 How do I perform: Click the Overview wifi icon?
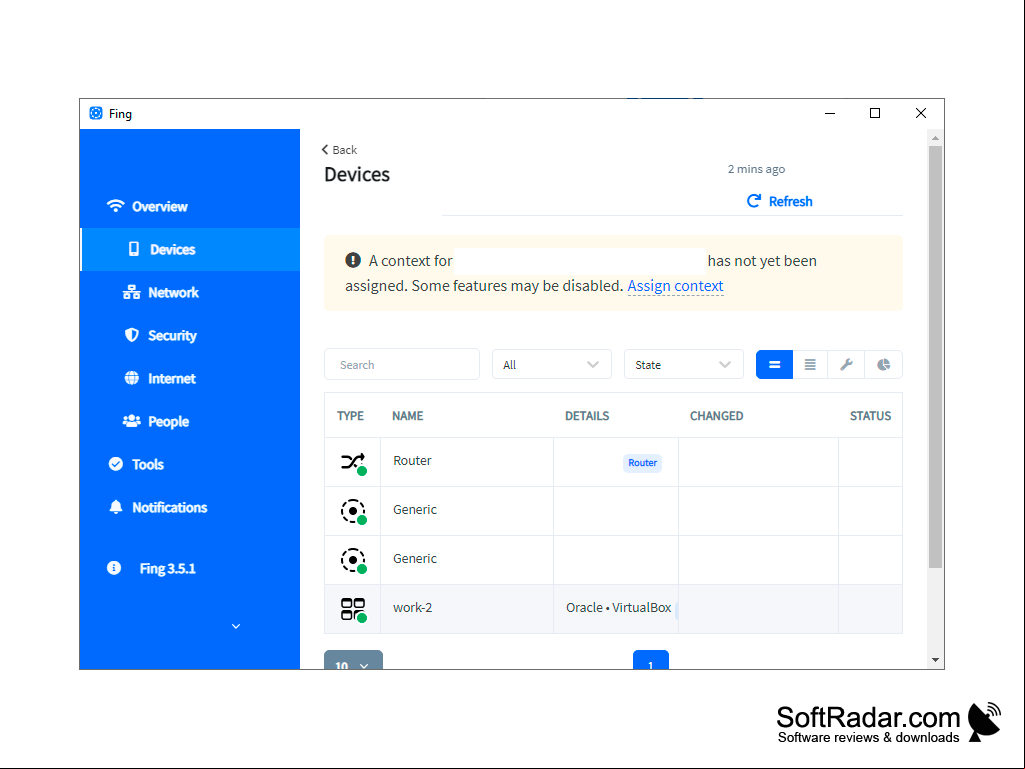[x=115, y=206]
